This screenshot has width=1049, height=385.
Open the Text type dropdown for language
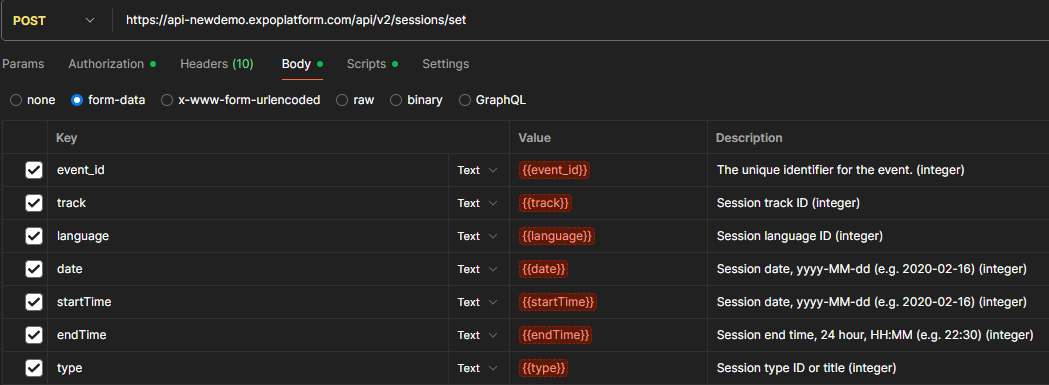(478, 236)
